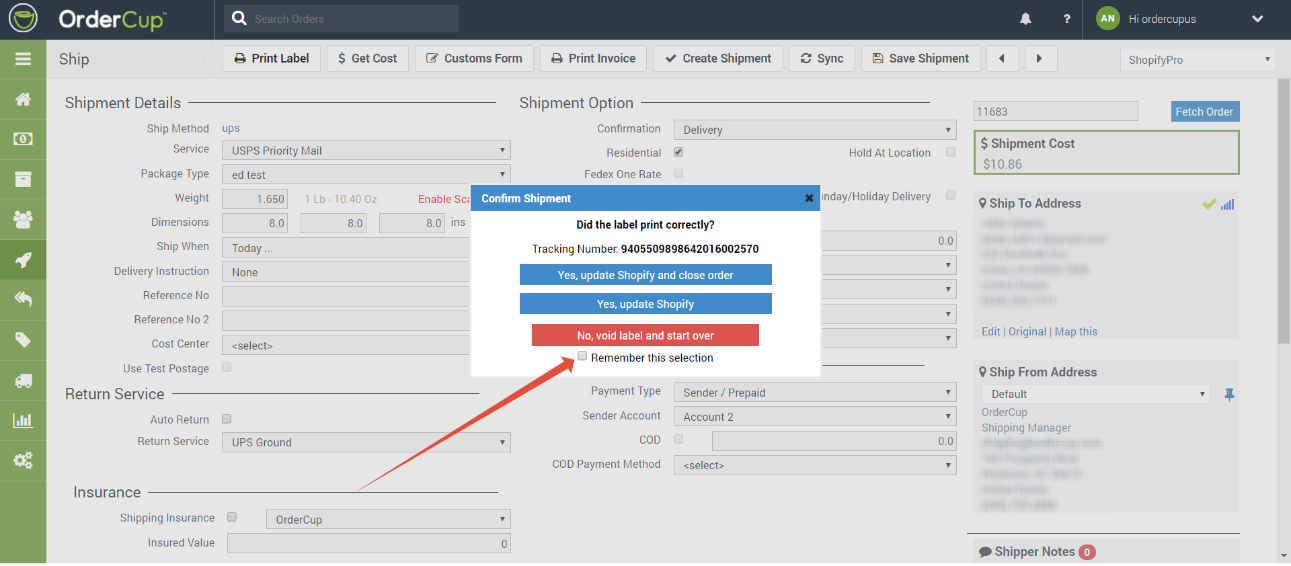Click No, void label and start over
This screenshot has width=1291, height=566.
coord(645,335)
